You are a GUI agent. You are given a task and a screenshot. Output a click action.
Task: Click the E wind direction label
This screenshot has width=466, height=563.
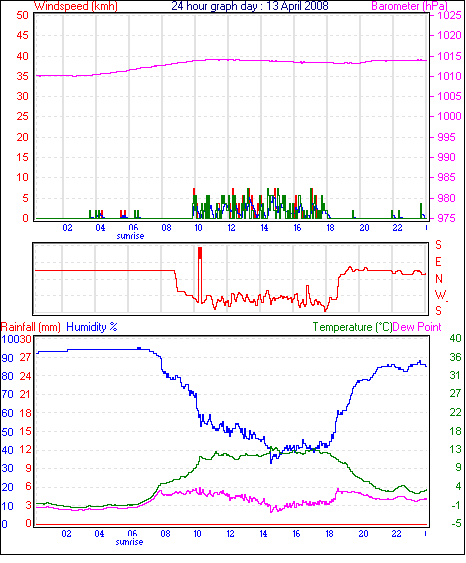point(438,262)
